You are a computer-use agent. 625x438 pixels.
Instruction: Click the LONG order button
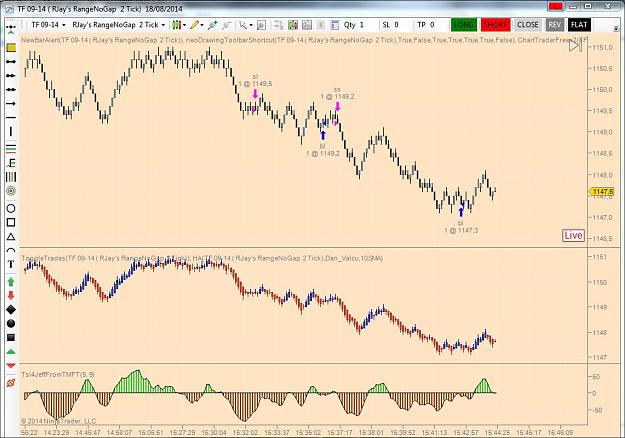[x=464, y=25]
